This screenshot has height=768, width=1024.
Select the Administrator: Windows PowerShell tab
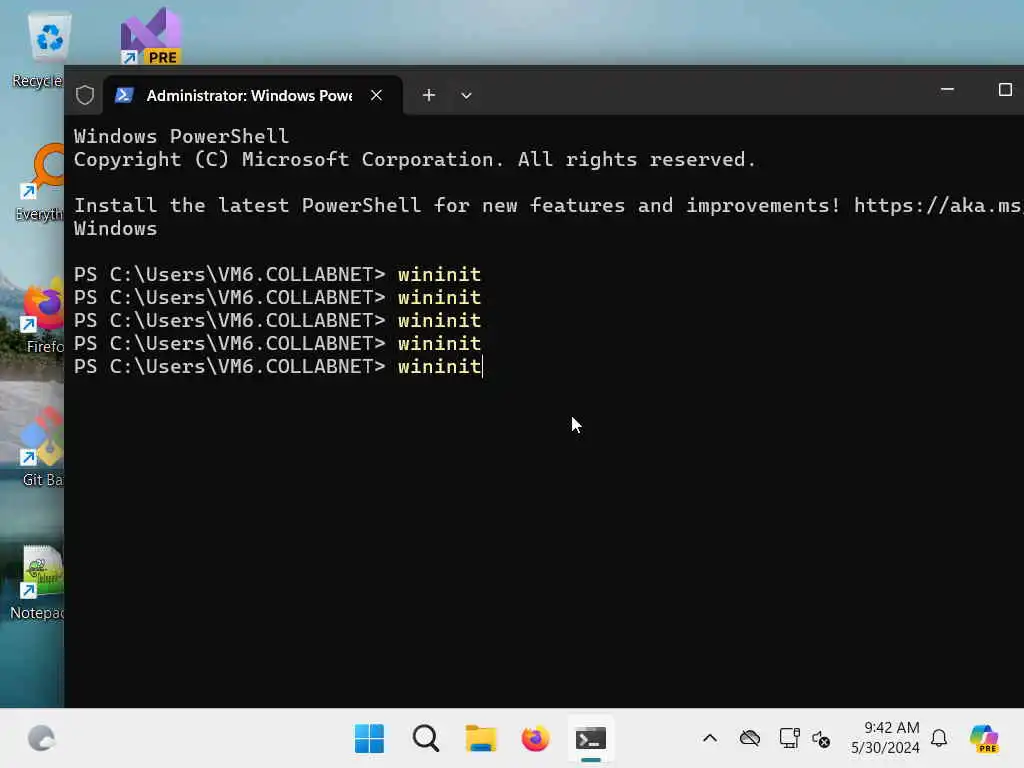[249, 95]
